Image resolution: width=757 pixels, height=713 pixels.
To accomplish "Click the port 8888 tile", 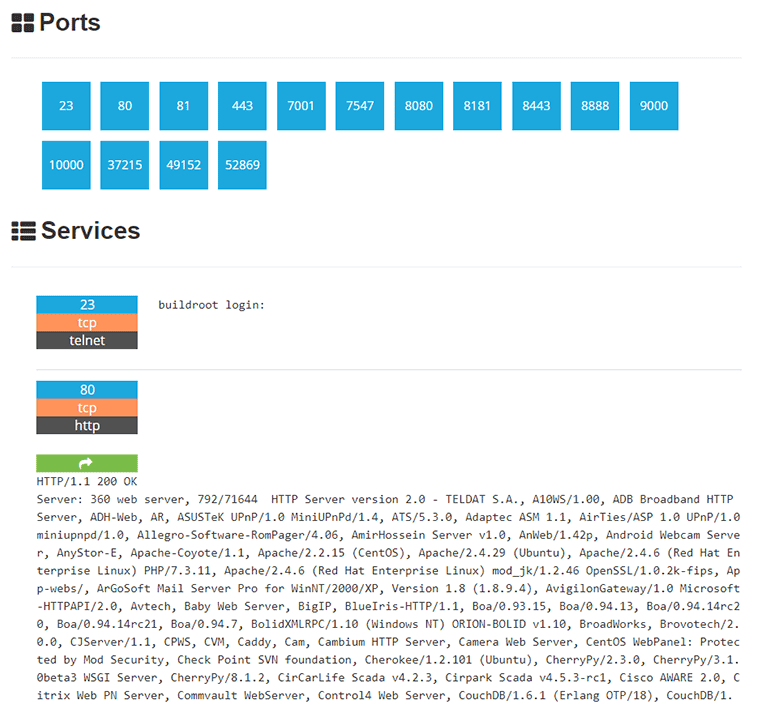I will 595,106.
